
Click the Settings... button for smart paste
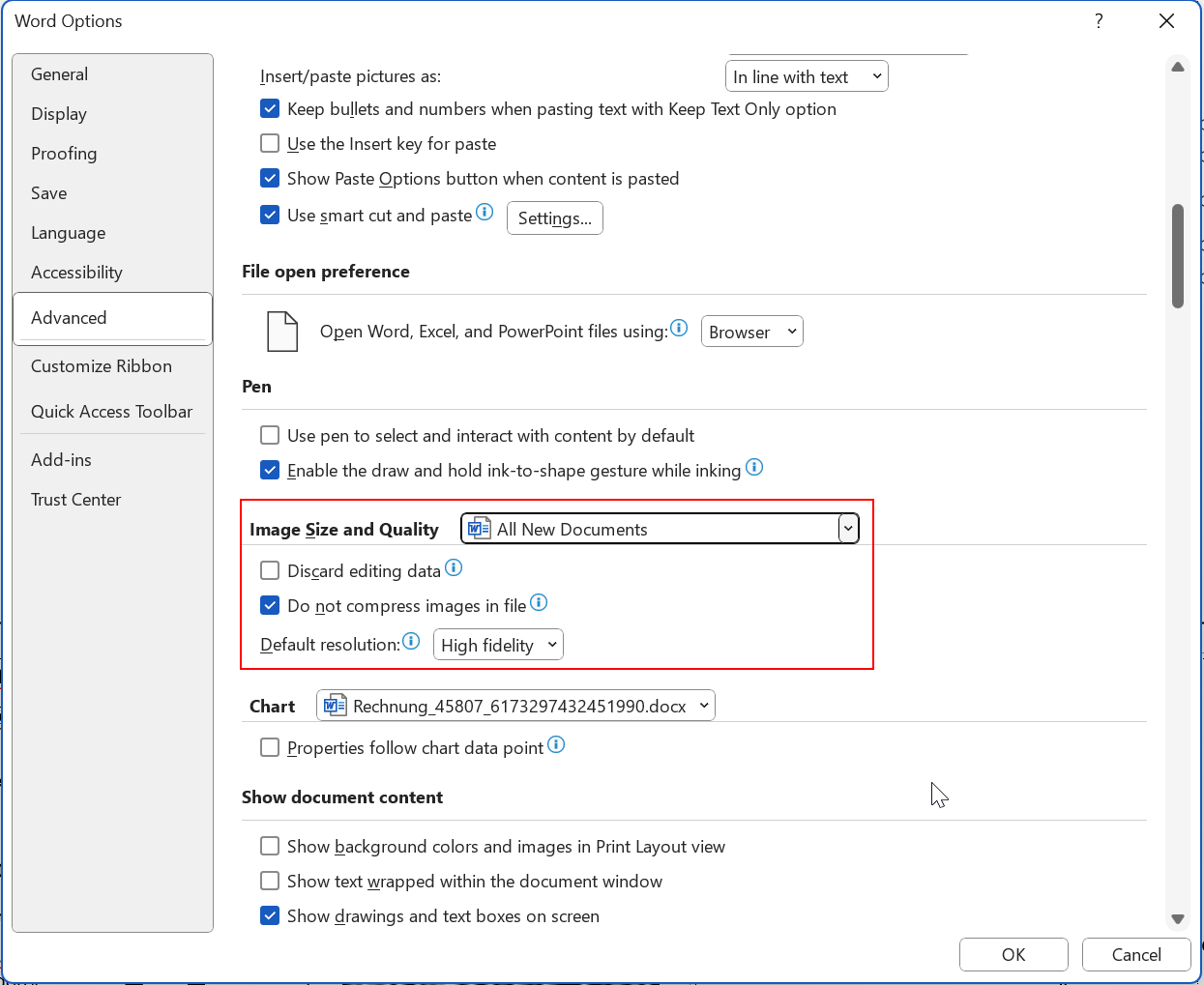(x=554, y=218)
